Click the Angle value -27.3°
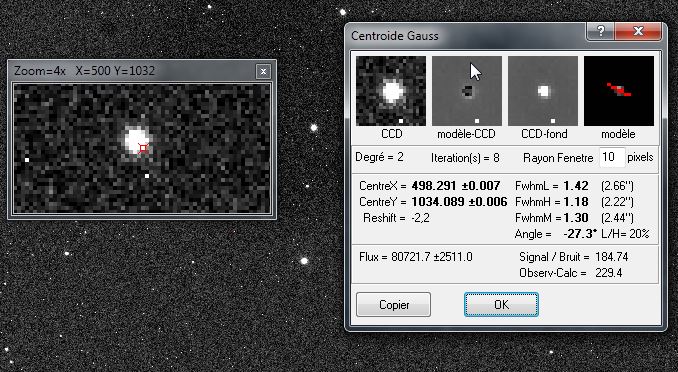 click(x=580, y=234)
